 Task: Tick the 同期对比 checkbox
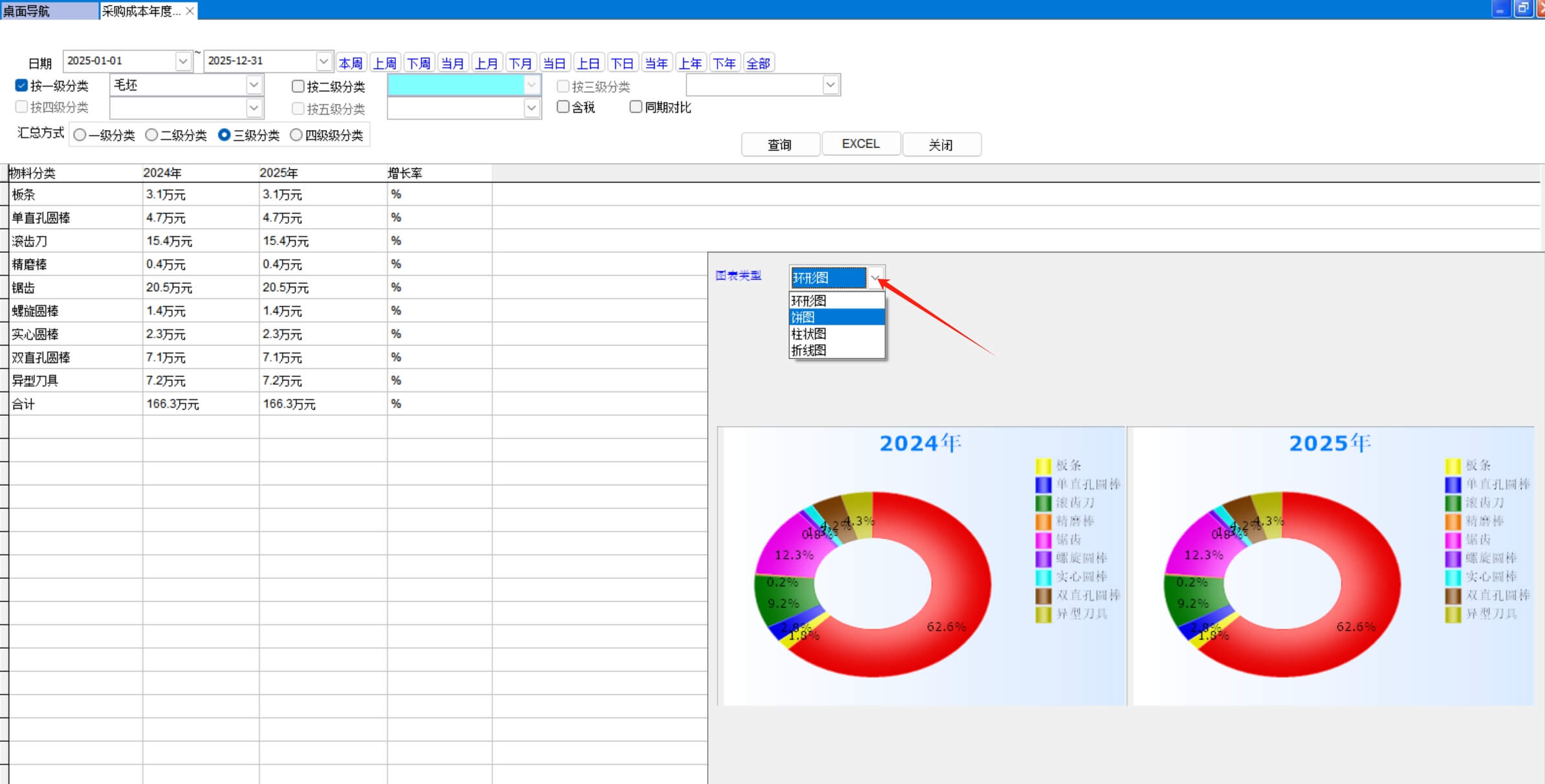[x=635, y=107]
